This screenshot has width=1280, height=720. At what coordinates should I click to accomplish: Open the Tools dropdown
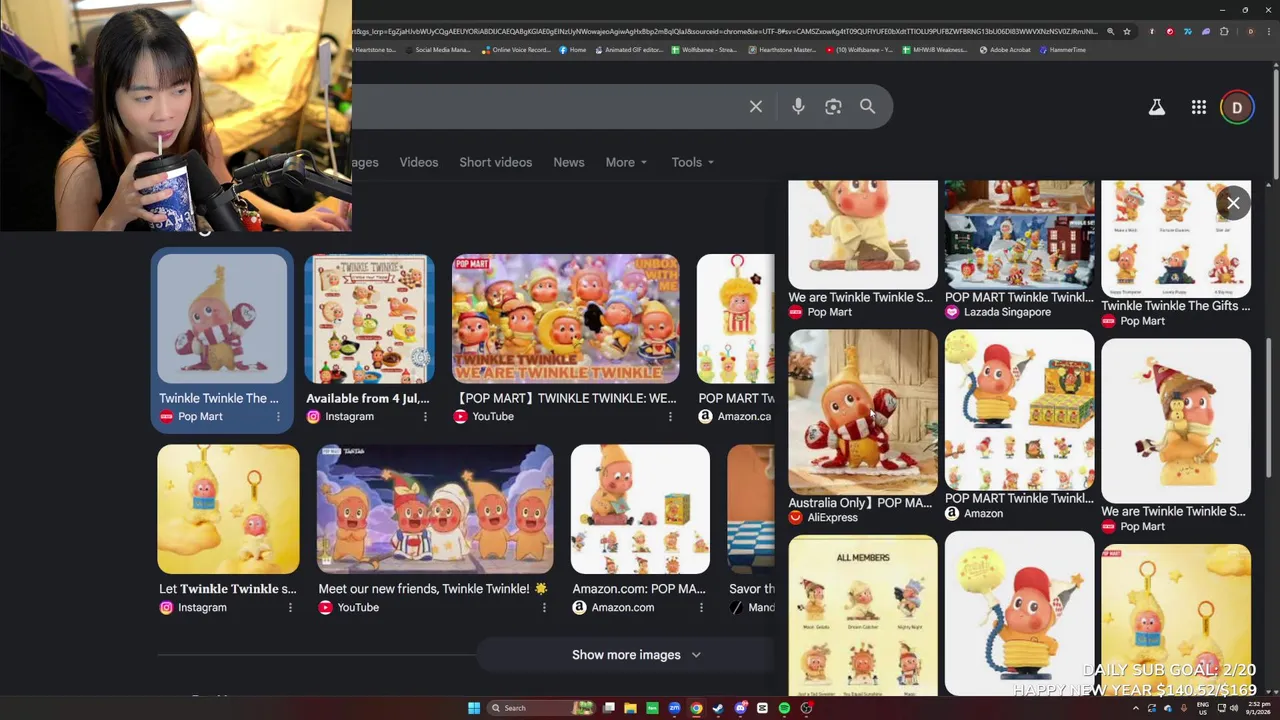692,162
